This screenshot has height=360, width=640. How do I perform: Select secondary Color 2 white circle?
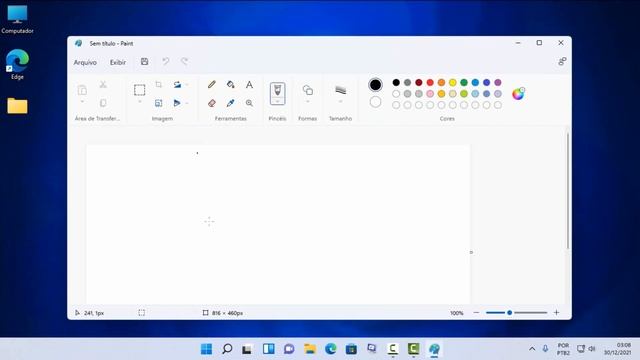(375, 102)
